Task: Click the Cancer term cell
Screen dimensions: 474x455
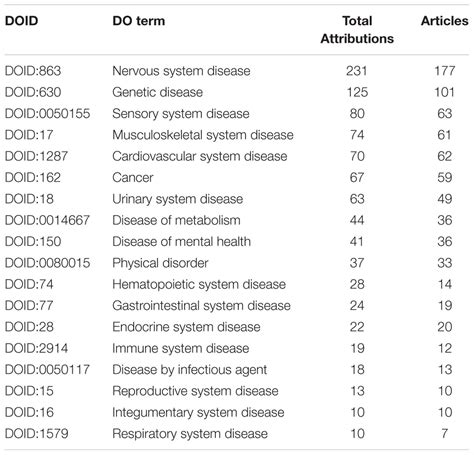Action: (x=133, y=178)
